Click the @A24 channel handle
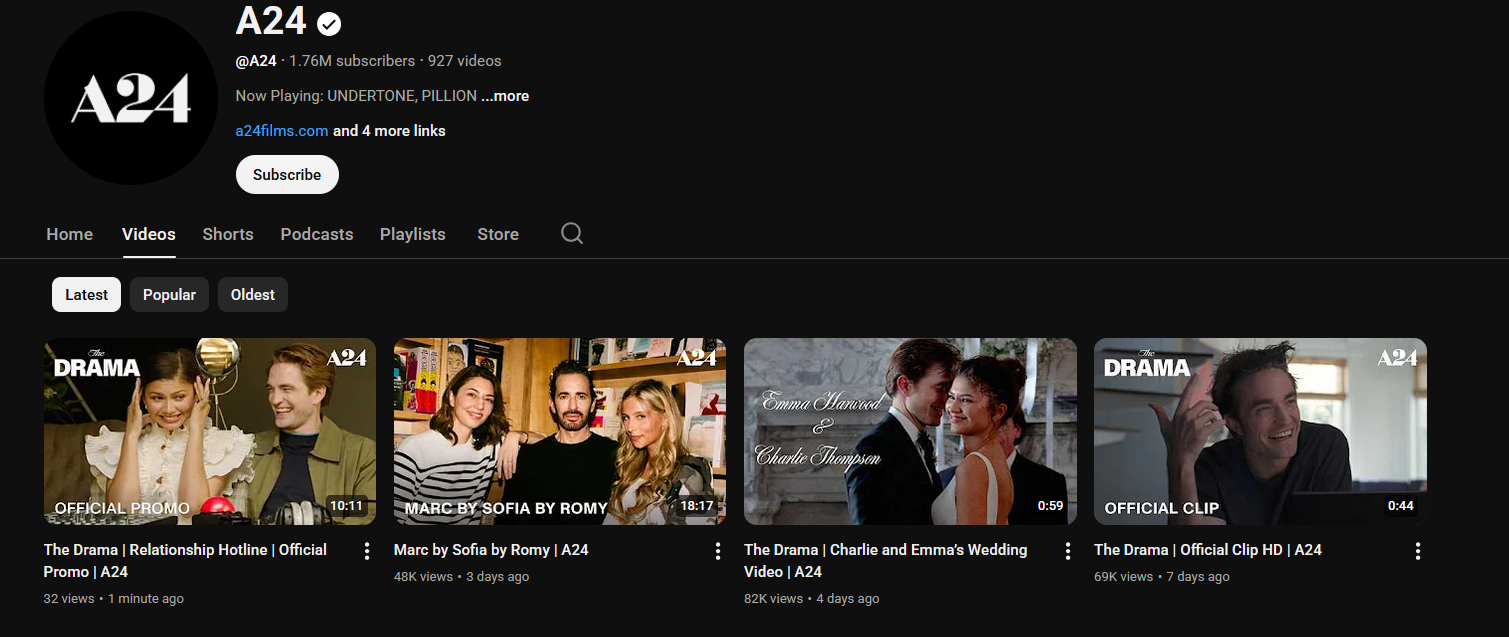The width and height of the screenshot is (1509, 637). pyautogui.click(x=256, y=61)
